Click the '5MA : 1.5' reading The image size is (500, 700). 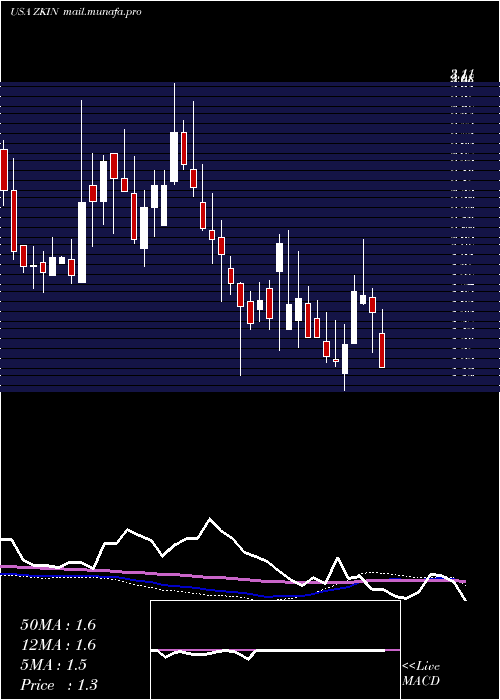point(54,665)
